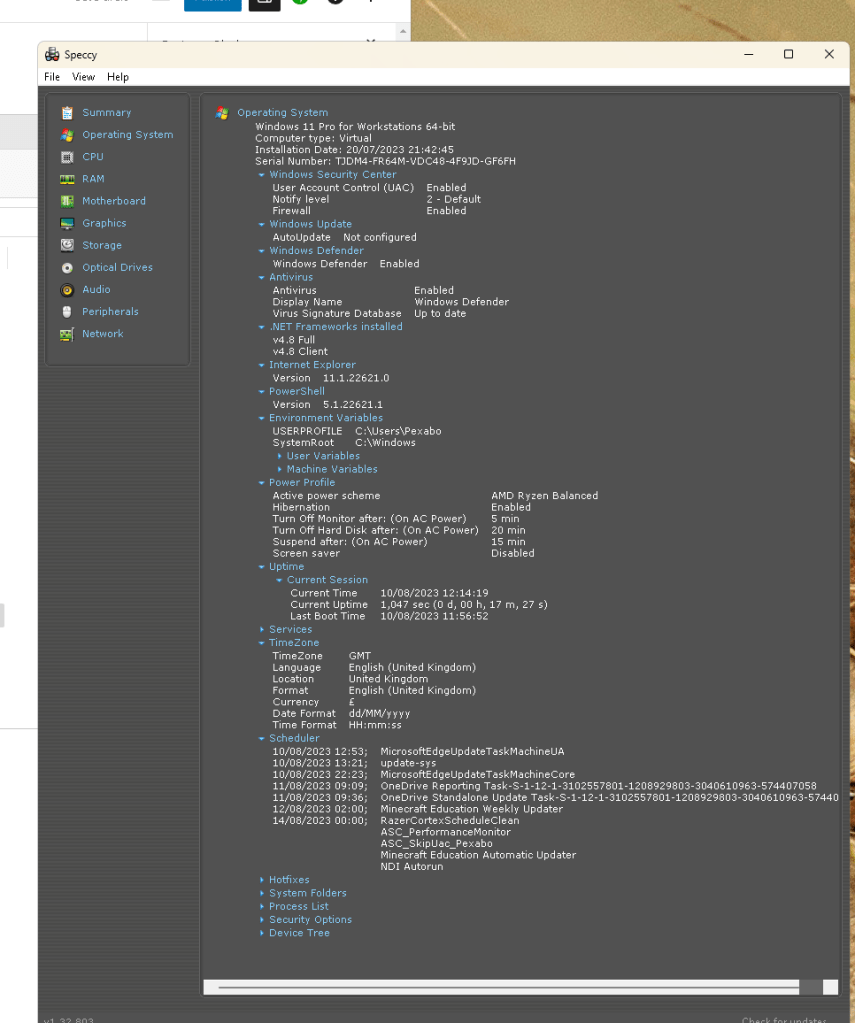Collapse the Current Session subsection

279,580
